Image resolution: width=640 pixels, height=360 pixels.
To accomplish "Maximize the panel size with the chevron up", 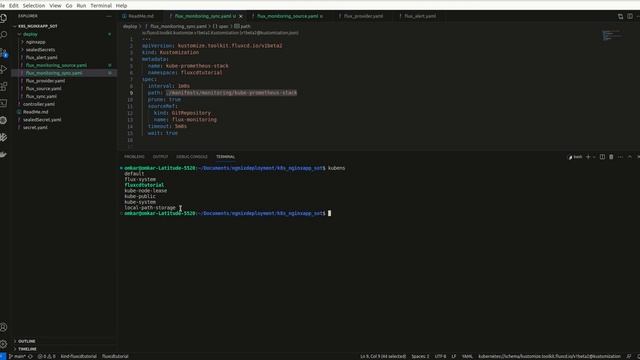I will tap(629, 157).
